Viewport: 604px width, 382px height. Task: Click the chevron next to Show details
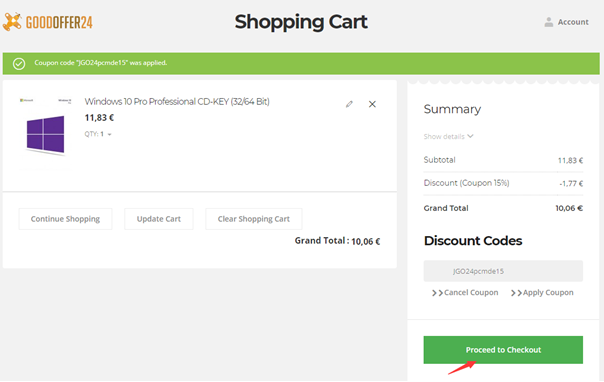coord(470,136)
